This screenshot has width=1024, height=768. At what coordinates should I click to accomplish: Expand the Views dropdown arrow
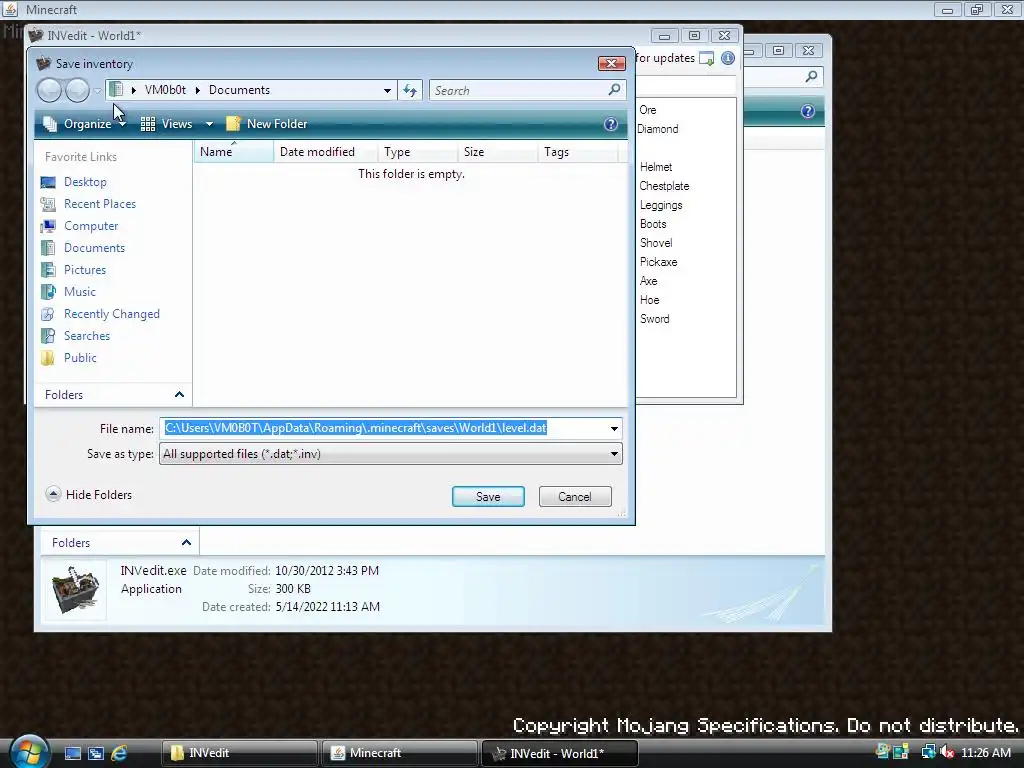(209, 123)
